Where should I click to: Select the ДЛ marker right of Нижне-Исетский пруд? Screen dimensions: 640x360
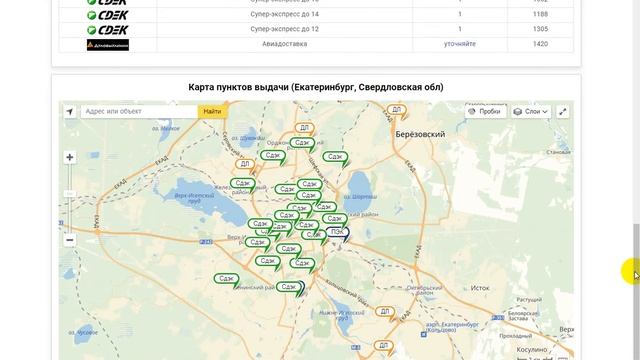click(x=385, y=312)
